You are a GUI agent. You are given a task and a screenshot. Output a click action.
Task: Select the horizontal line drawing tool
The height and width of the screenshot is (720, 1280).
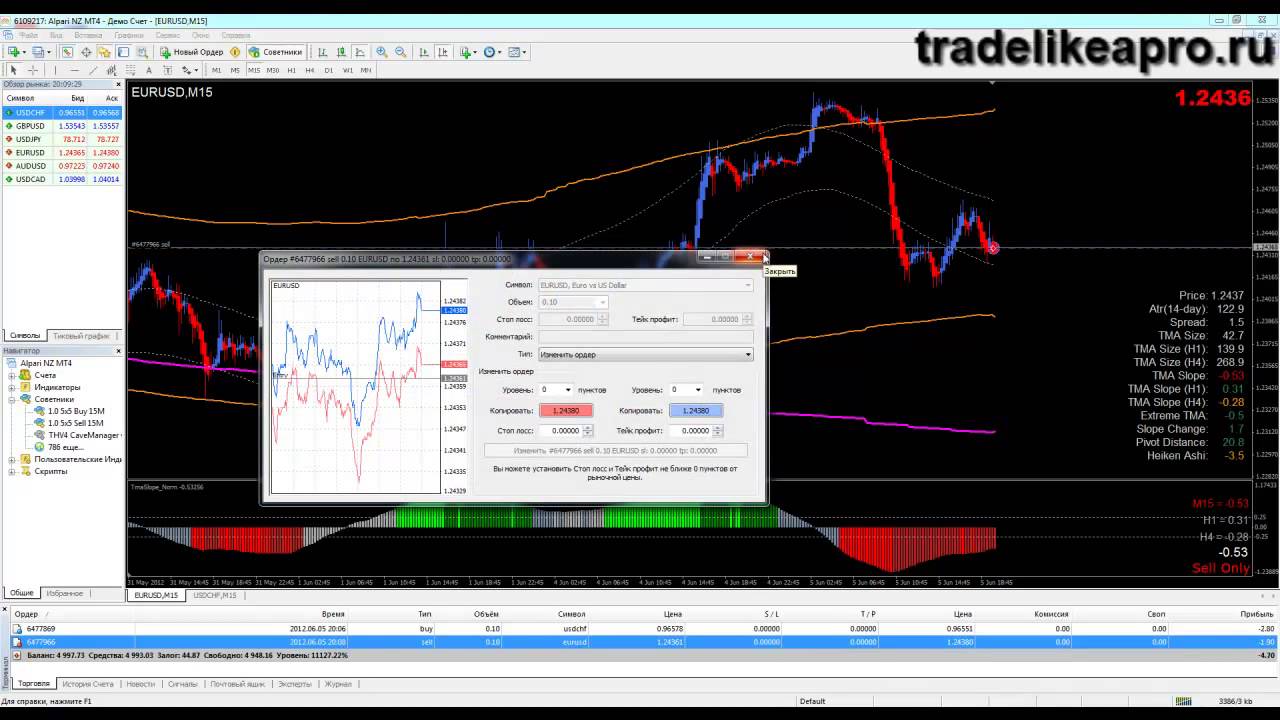(74, 70)
